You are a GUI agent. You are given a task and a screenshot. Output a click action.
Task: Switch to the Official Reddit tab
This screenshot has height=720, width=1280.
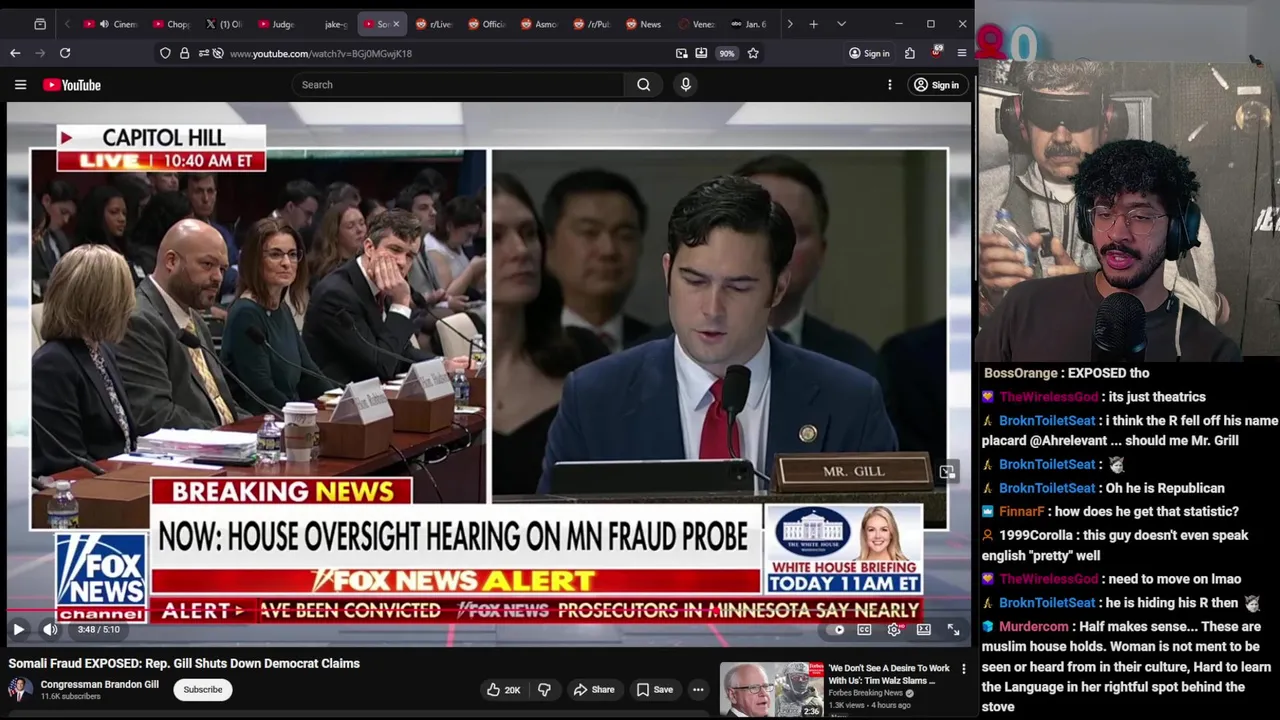487,24
